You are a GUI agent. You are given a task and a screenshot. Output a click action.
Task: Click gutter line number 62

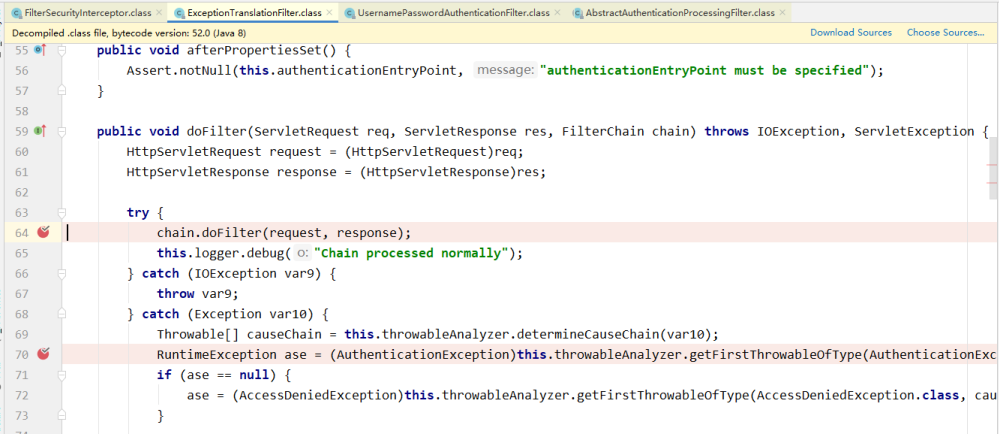pyautogui.click(x=21, y=192)
